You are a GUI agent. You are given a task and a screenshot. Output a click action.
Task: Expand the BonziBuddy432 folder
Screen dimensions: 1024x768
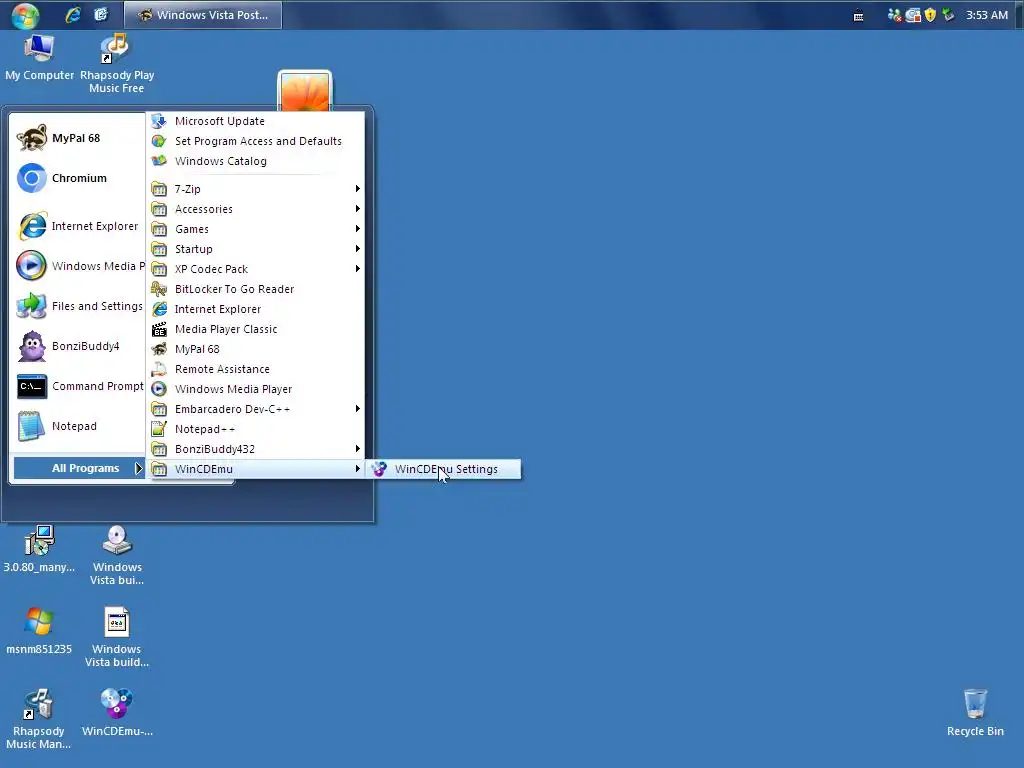coord(256,449)
